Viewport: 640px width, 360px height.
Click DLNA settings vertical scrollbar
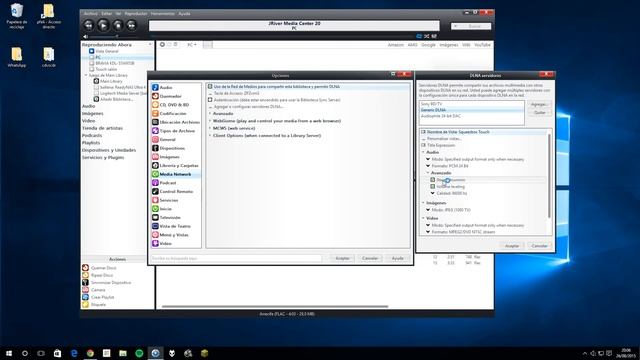pyautogui.click(x=549, y=176)
